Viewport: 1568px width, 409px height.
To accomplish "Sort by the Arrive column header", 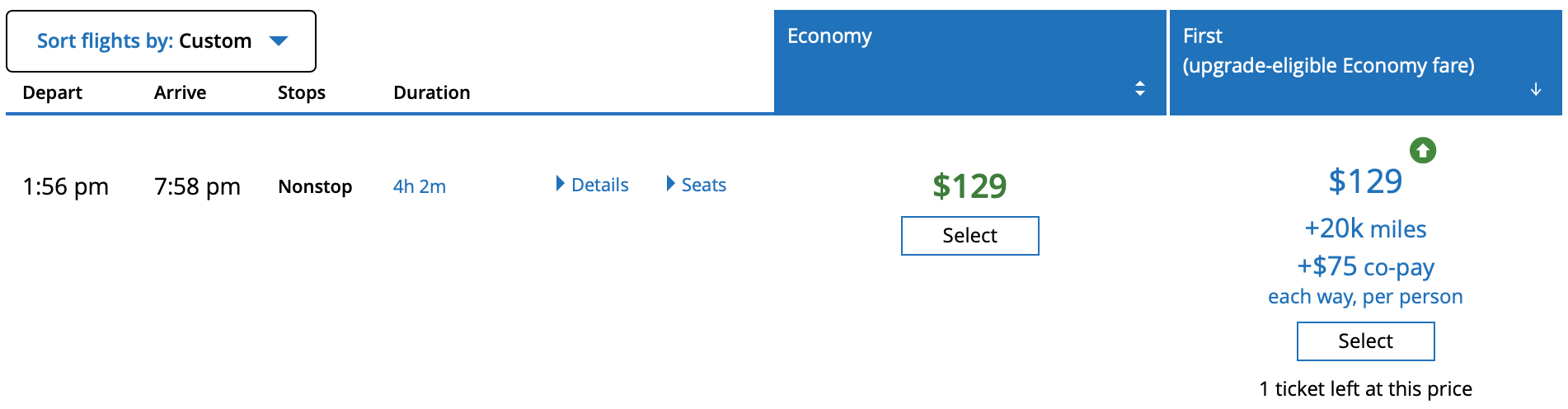I will click(180, 92).
